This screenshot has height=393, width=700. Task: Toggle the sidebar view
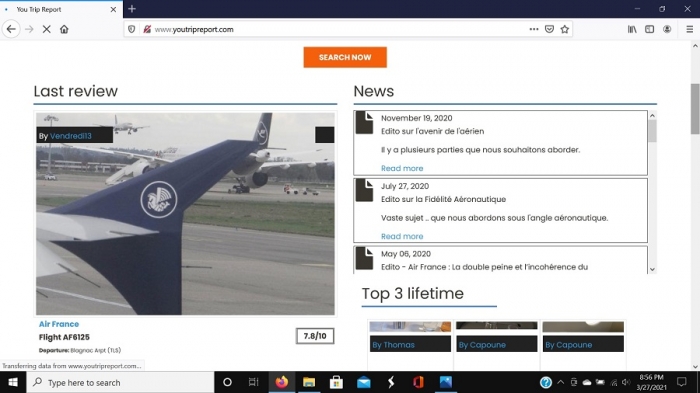650,29
